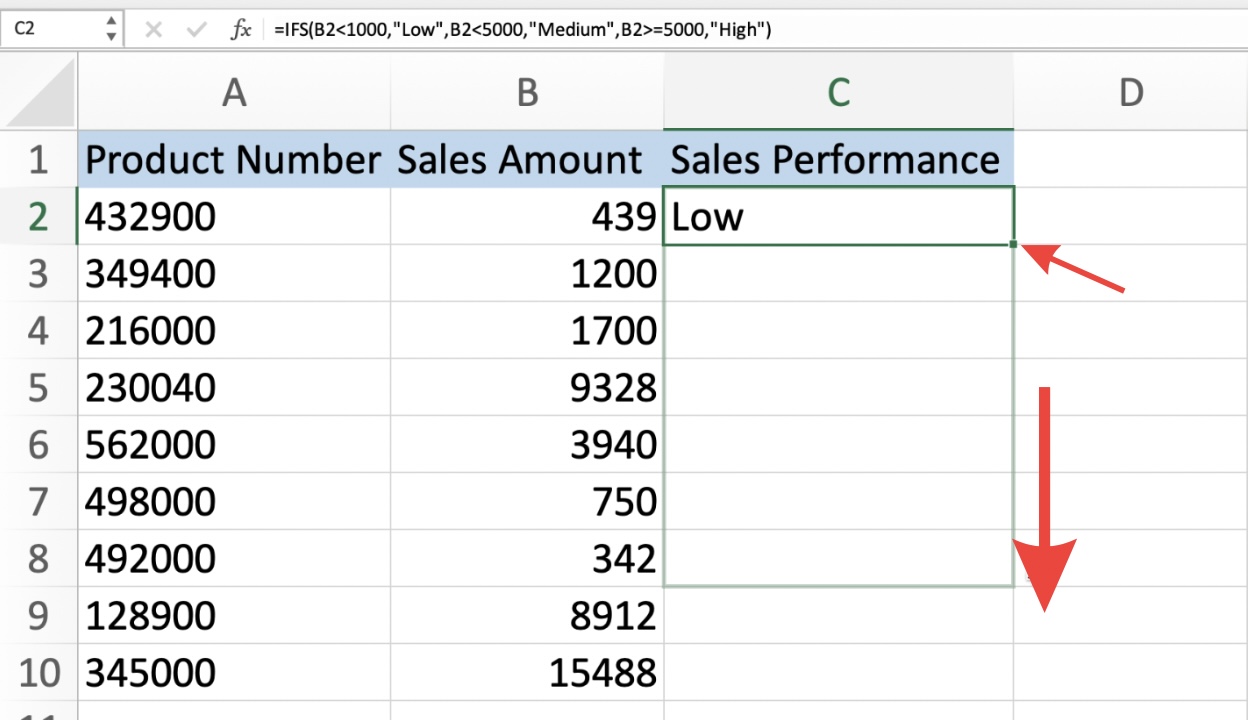Image resolution: width=1248 pixels, height=720 pixels.
Task: Select row 10 header
Action: 39,672
